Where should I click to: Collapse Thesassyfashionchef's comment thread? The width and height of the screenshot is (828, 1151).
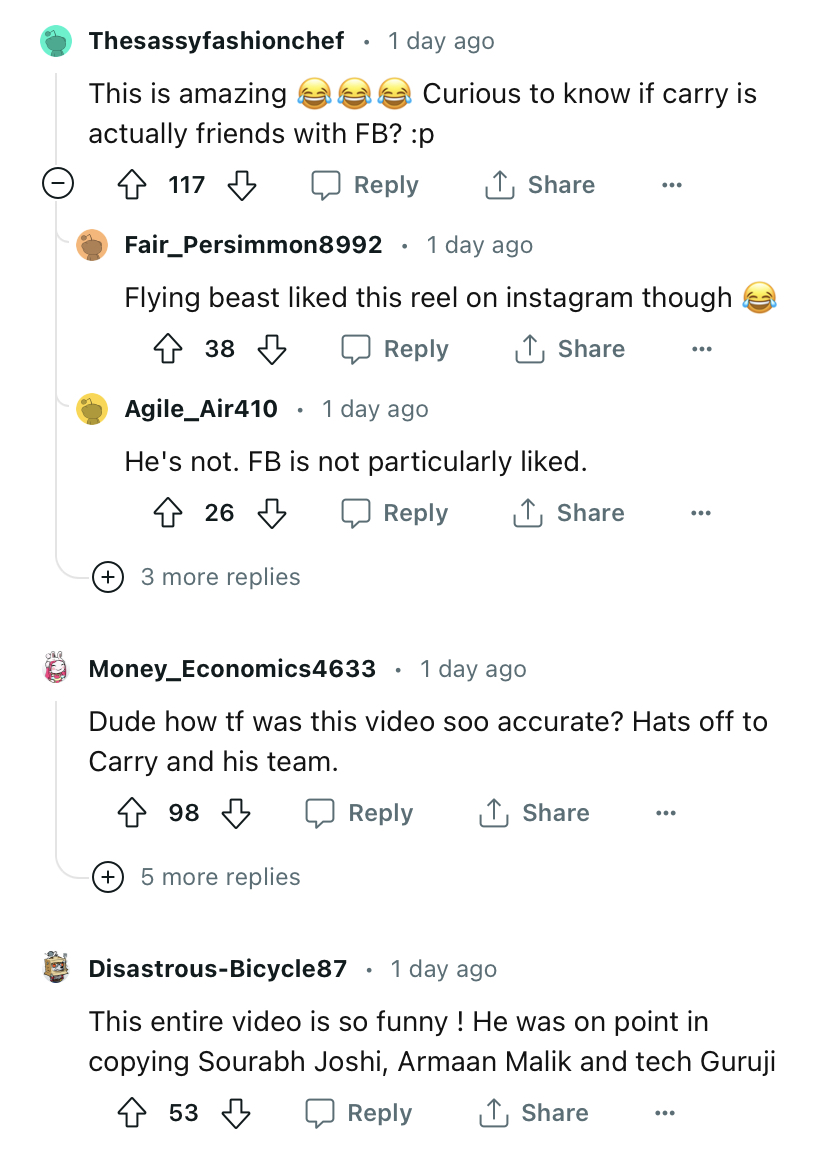click(x=57, y=185)
